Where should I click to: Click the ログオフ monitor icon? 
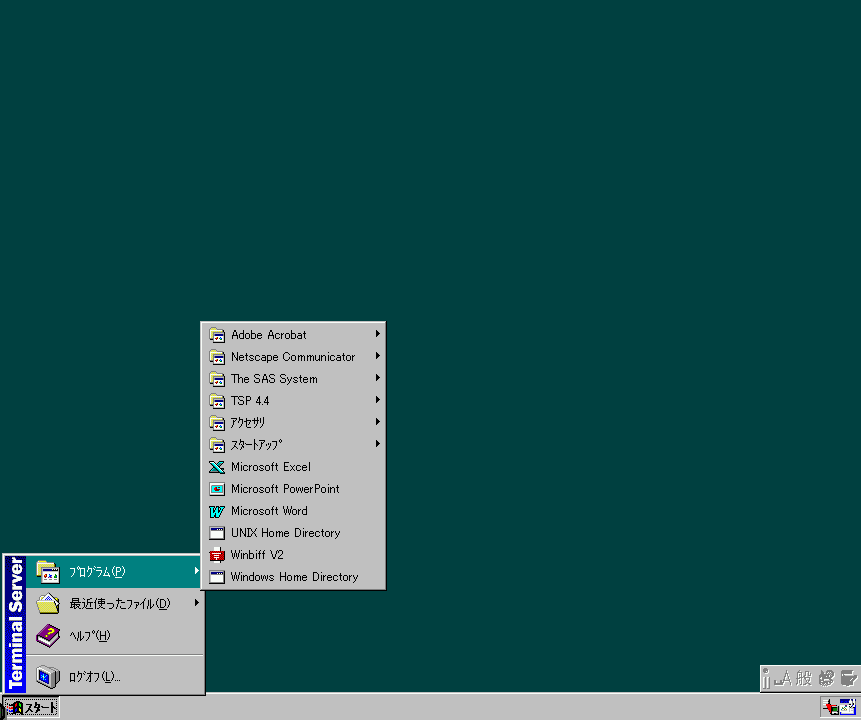(48, 677)
